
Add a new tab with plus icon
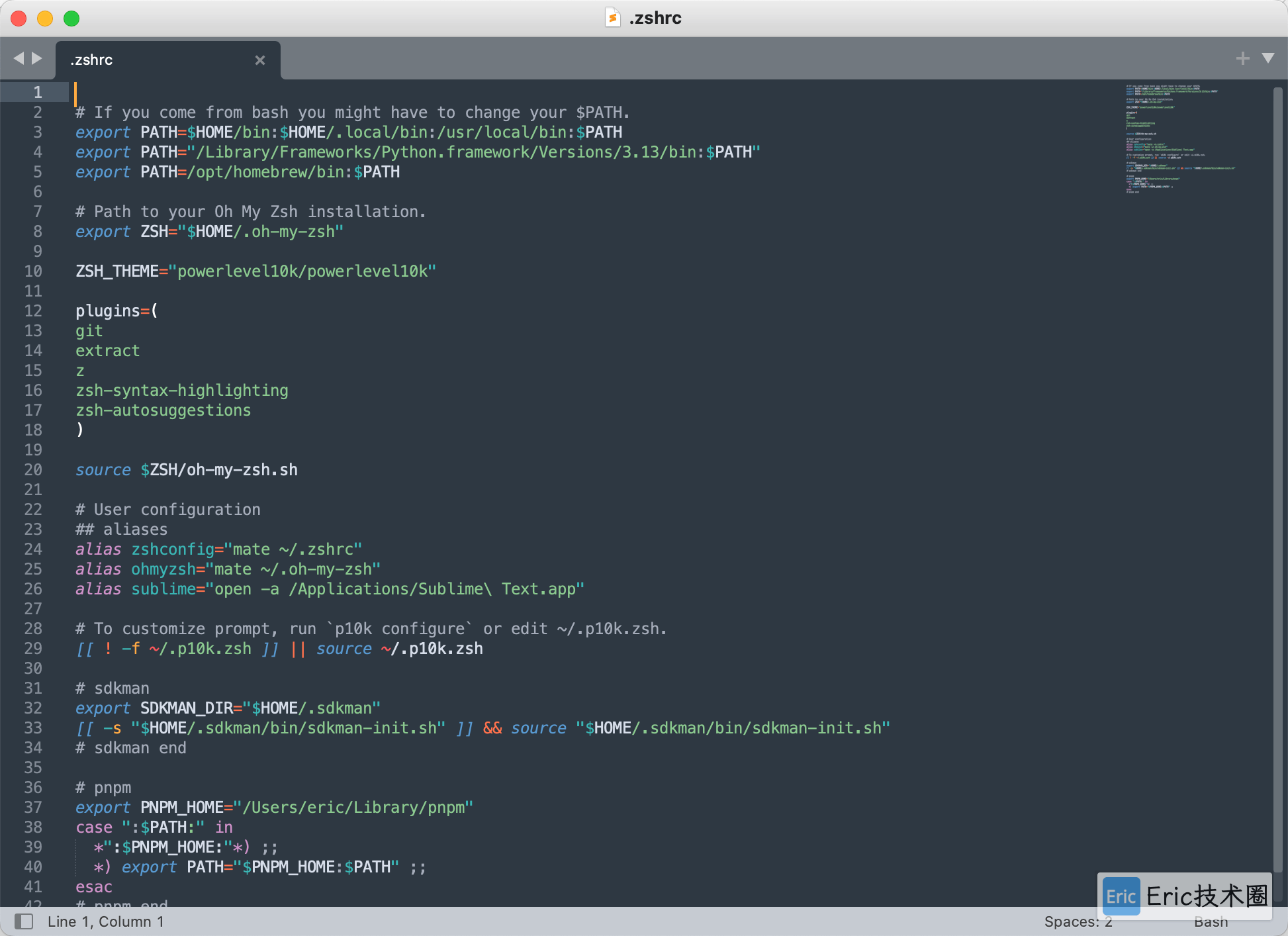1242,58
